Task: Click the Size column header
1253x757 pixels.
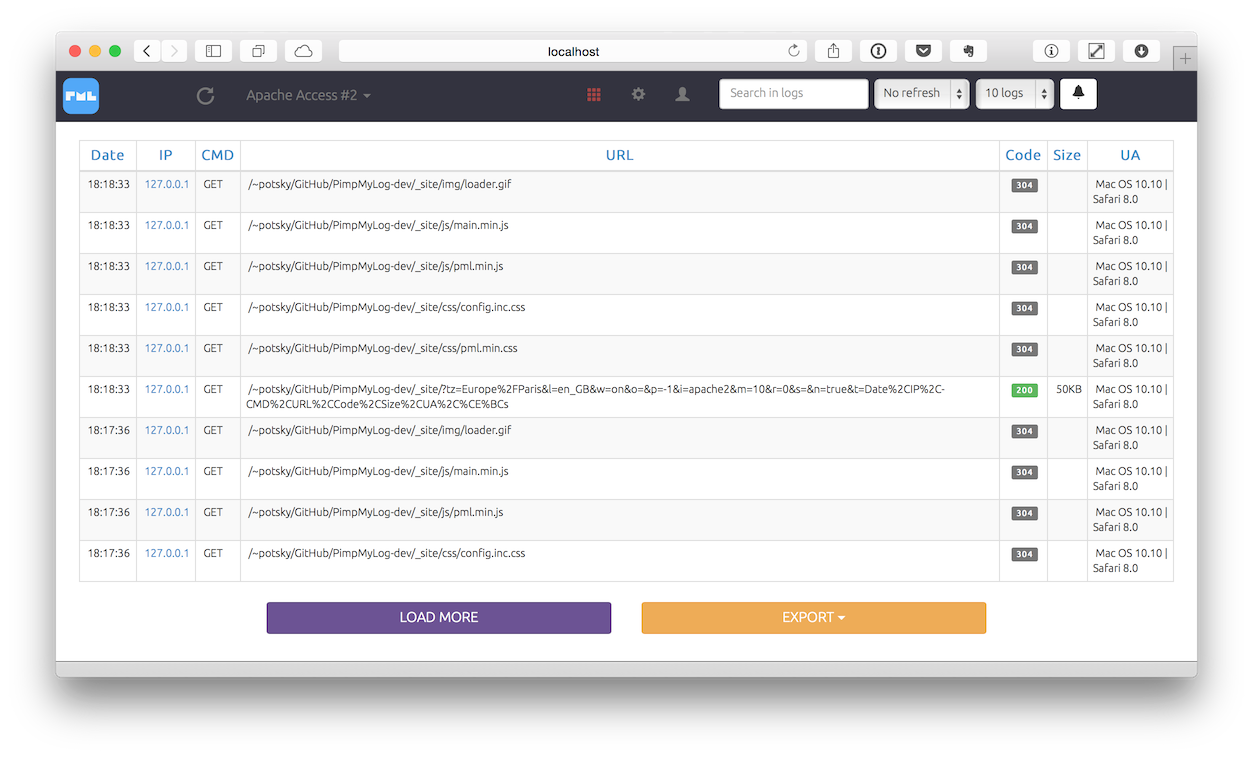Action: coord(1067,155)
